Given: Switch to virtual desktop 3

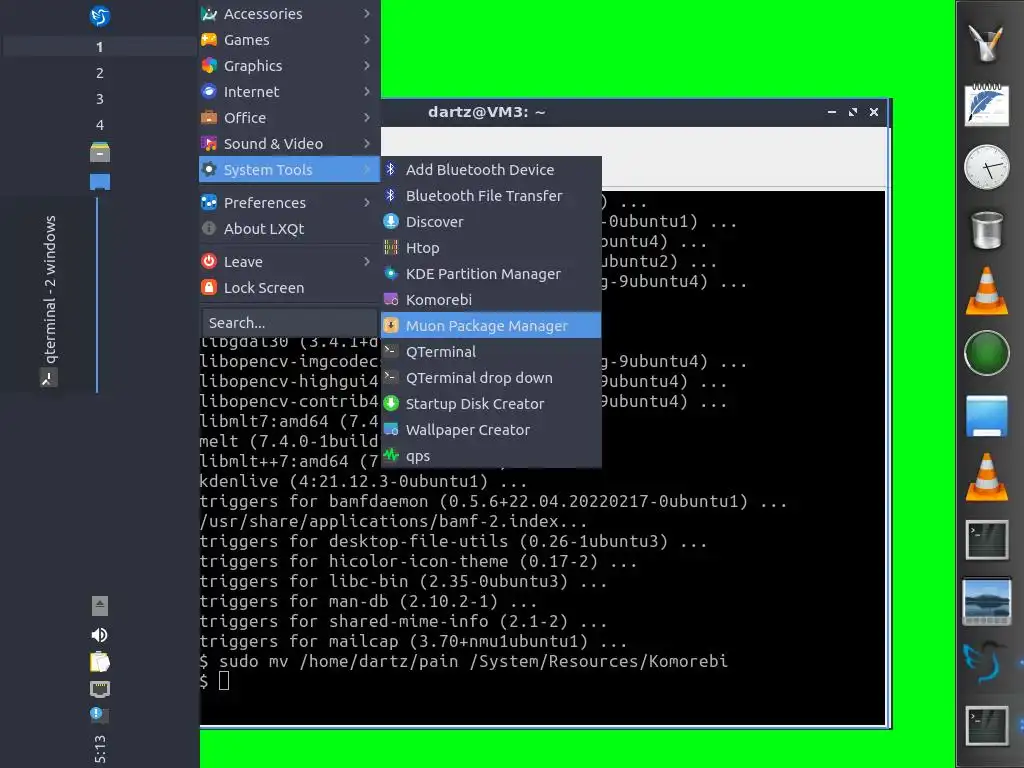Looking at the screenshot, I should [x=99, y=99].
